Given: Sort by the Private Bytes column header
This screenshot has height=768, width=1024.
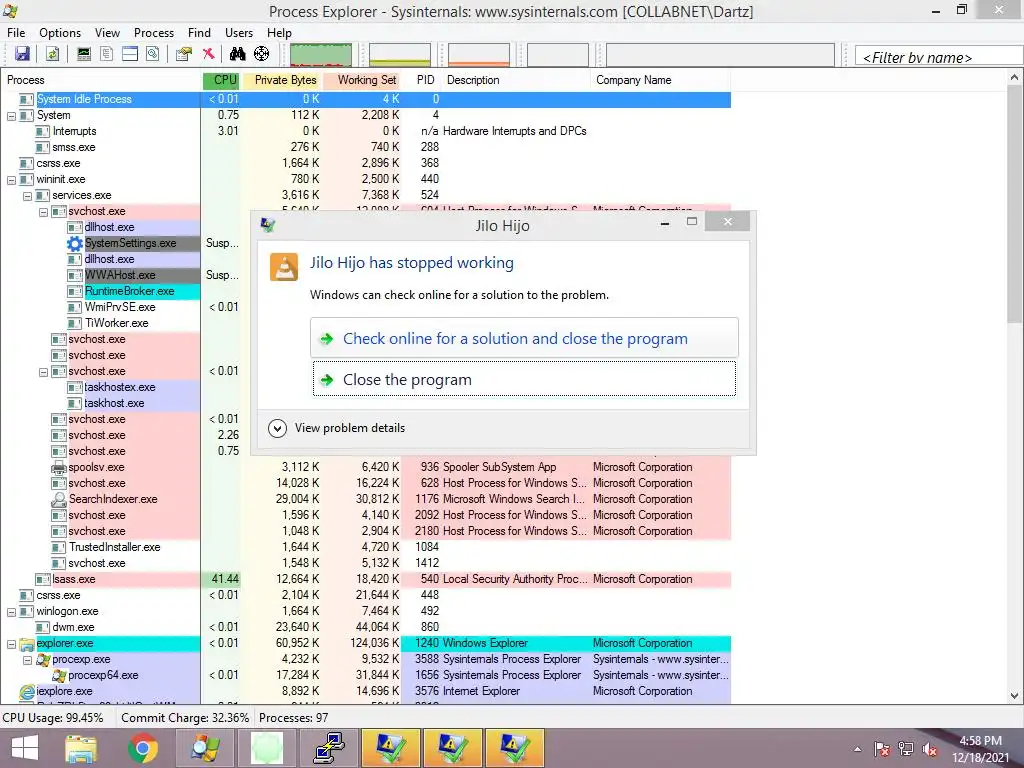Looking at the screenshot, I should pyautogui.click(x=281, y=80).
